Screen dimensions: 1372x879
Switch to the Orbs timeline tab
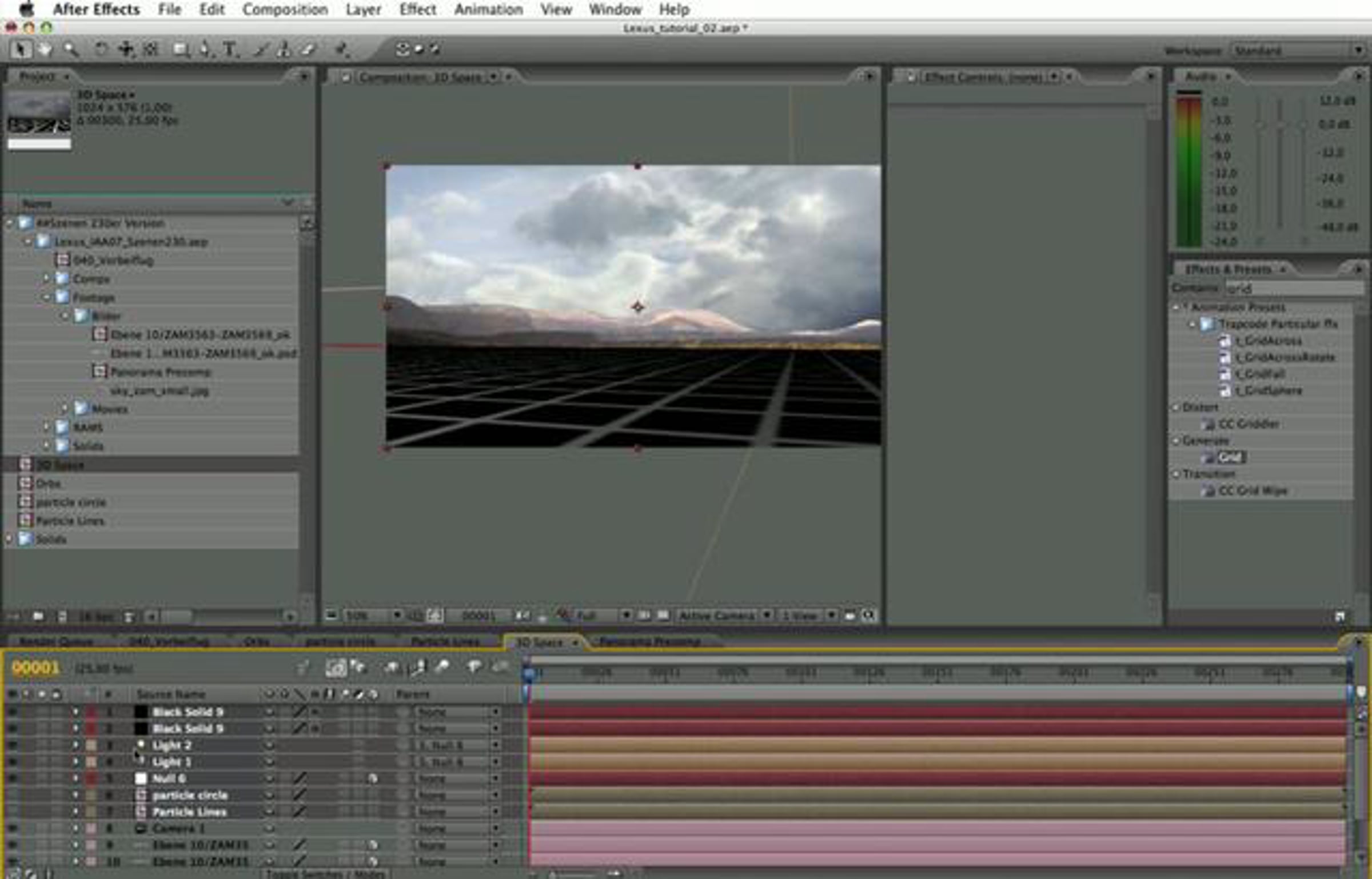[x=256, y=642]
